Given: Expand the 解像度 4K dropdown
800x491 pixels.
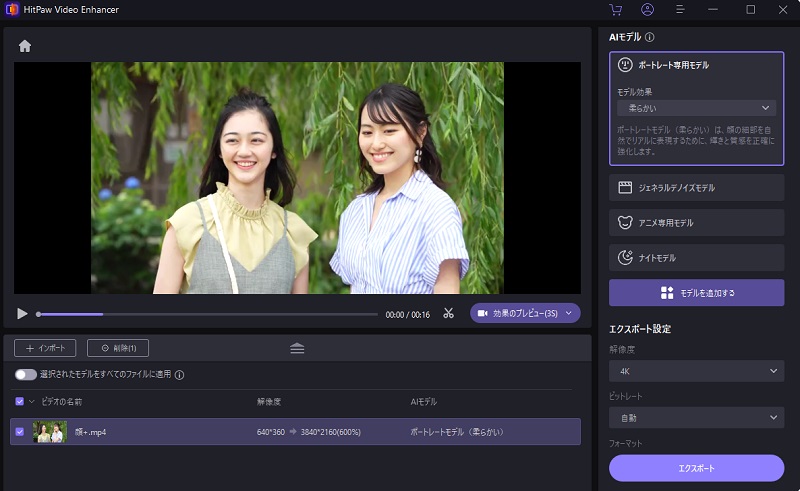Looking at the screenshot, I should 696,371.
